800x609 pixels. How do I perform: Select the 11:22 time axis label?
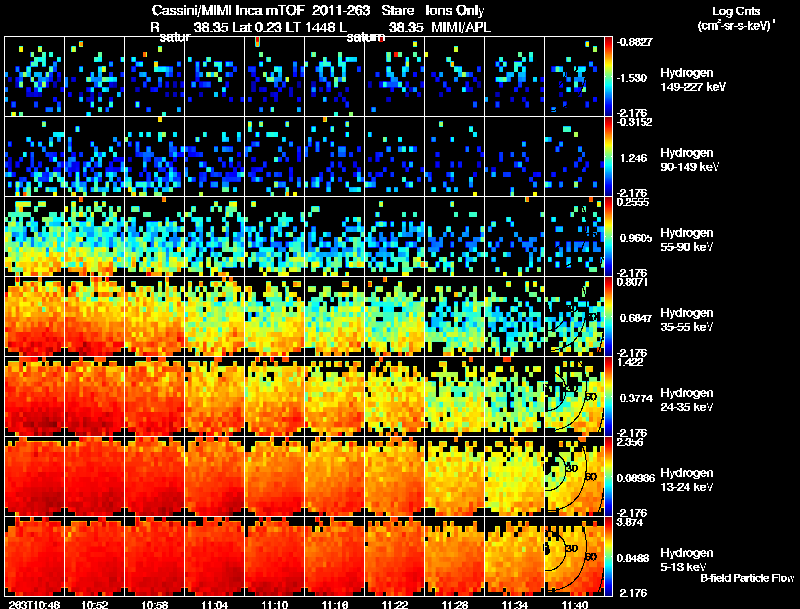395,604
